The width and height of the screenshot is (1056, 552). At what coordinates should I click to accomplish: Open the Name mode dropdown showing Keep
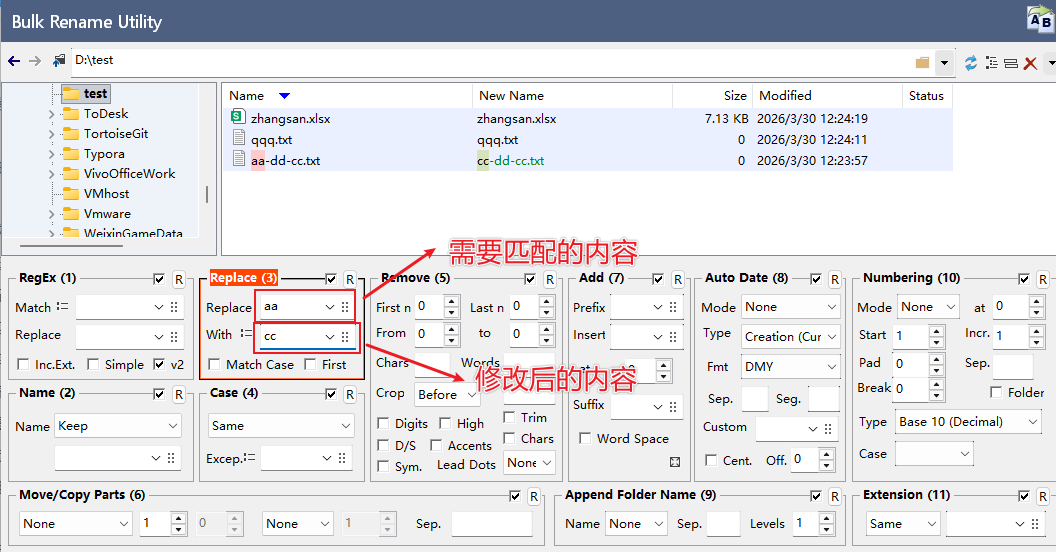tap(118, 426)
